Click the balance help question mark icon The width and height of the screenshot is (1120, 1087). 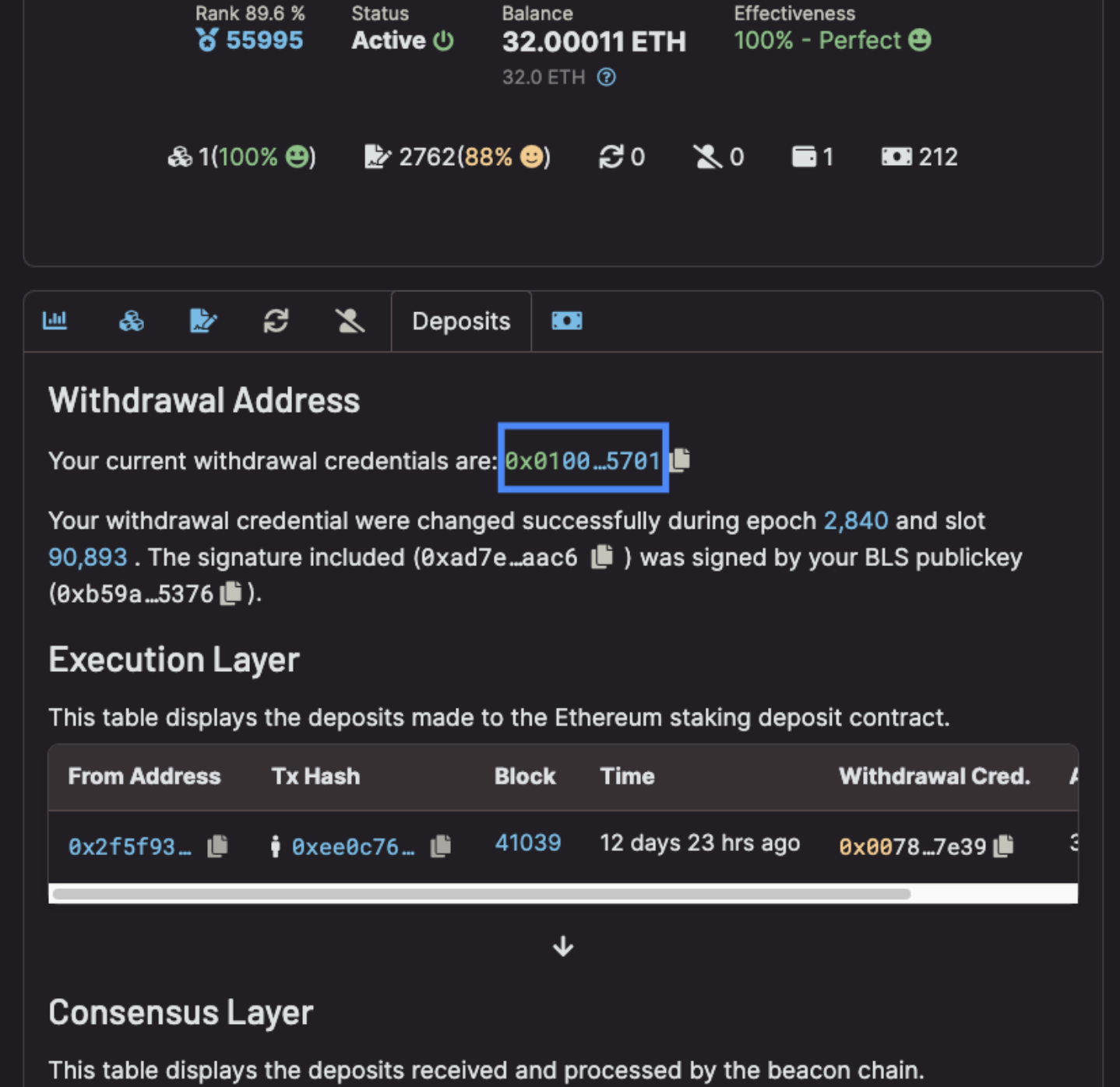606,77
